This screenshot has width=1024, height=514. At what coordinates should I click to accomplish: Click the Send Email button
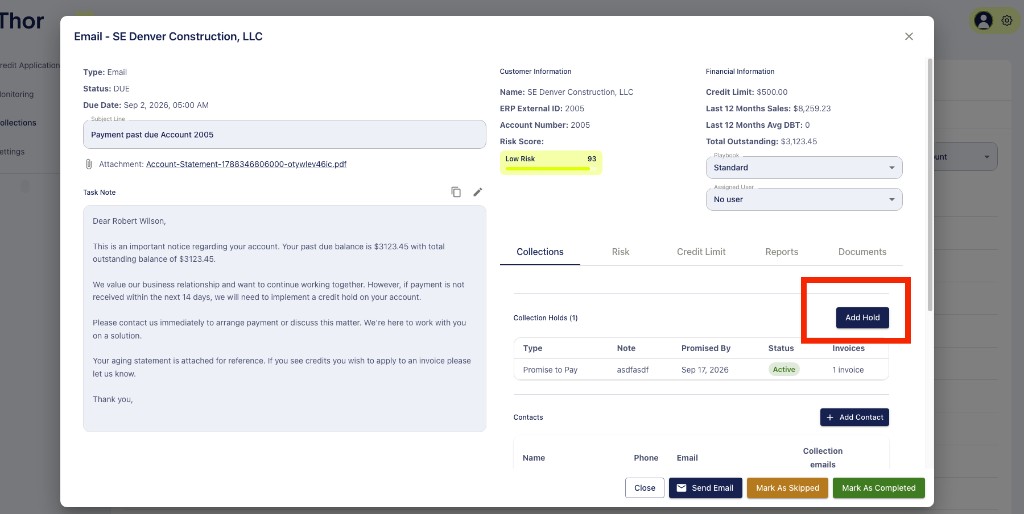click(705, 488)
